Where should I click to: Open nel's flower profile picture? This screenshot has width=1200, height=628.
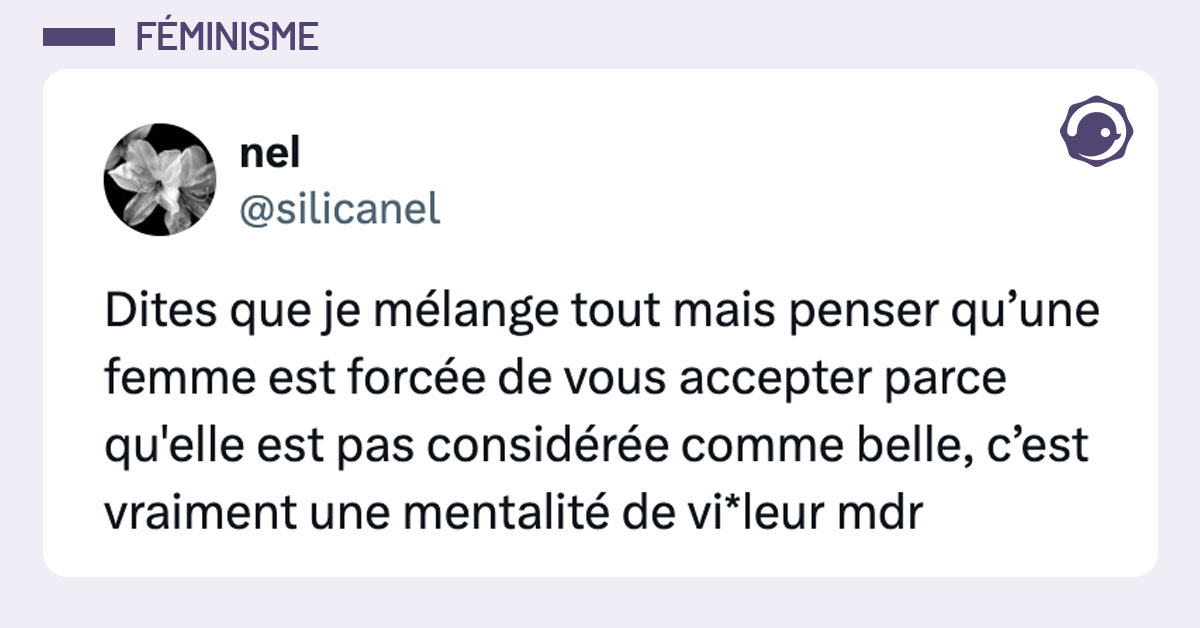tap(160, 180)
